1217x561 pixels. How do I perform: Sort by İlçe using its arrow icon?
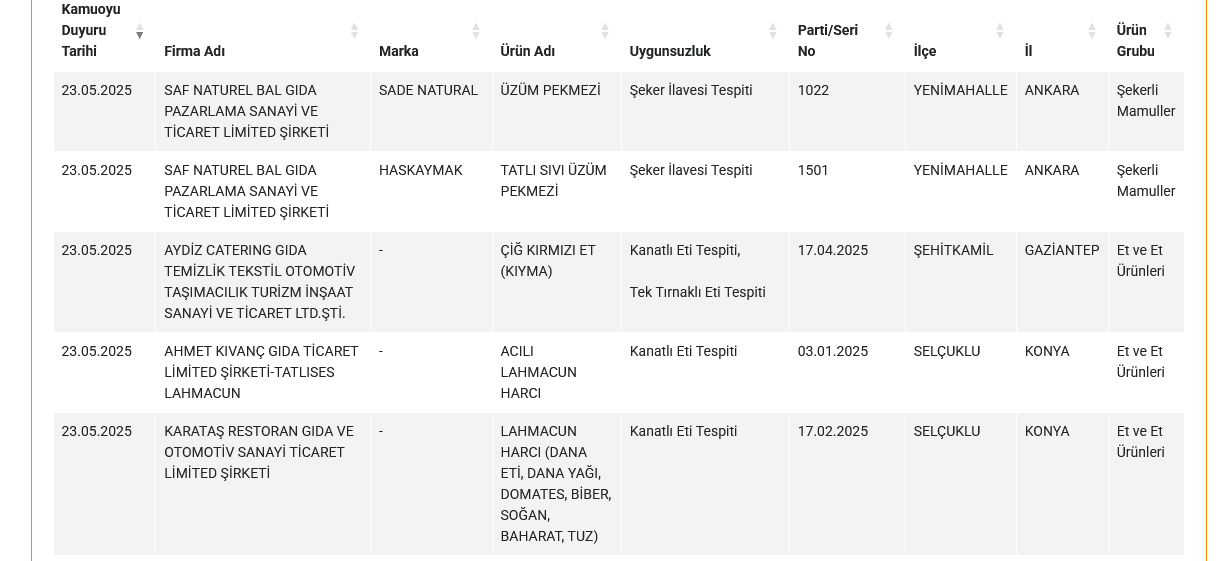pos(1000,31)
